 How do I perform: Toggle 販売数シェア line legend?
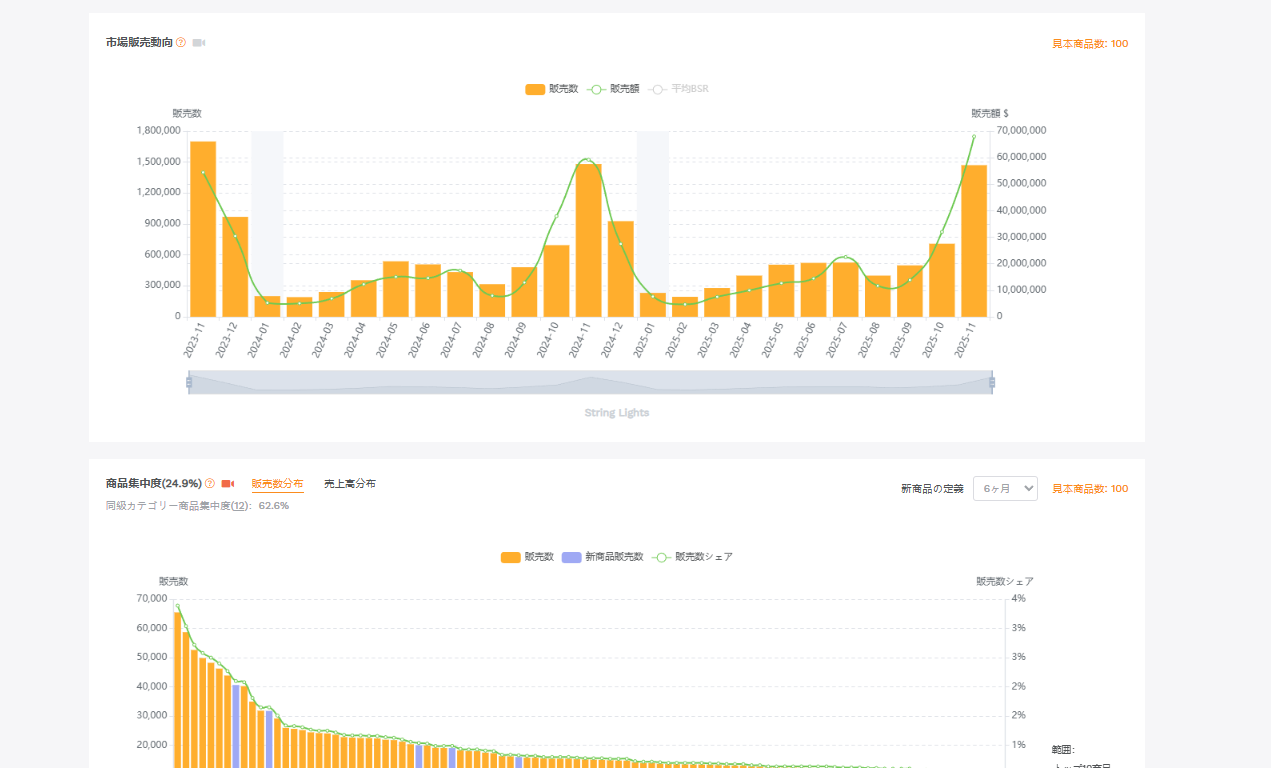(692, 557)
